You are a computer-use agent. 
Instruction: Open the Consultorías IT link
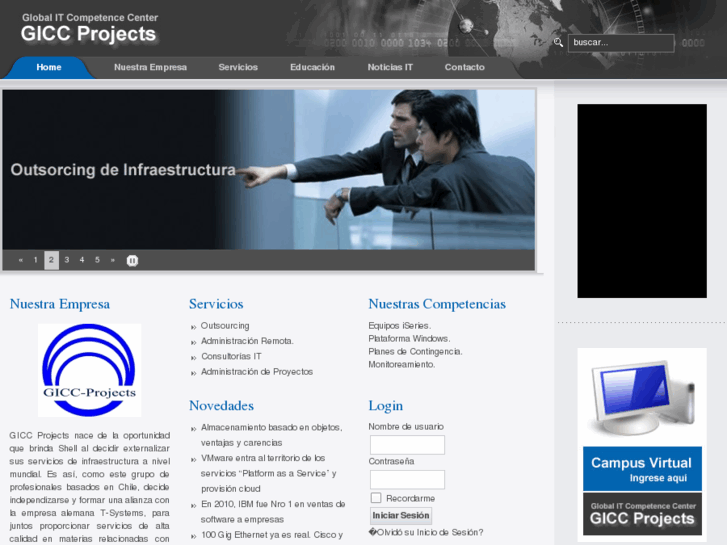click(231, 356)
